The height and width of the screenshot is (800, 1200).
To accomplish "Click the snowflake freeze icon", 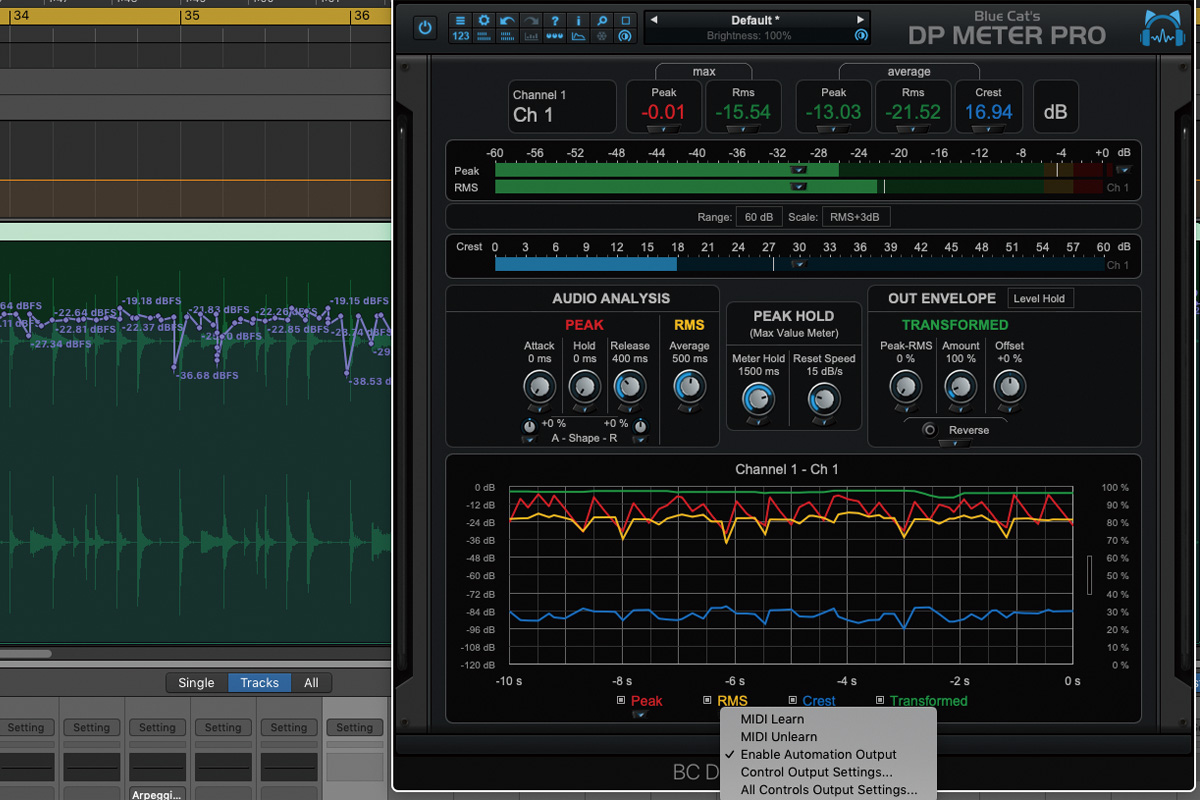I will pyautogui.click(x=602, y=36).
